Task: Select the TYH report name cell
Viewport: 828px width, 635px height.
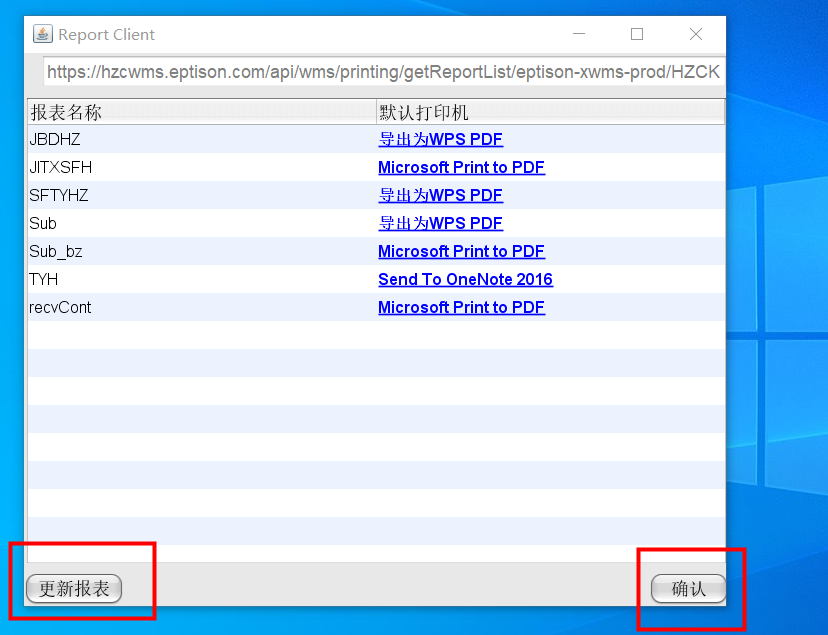Action: tap(44, 280)
